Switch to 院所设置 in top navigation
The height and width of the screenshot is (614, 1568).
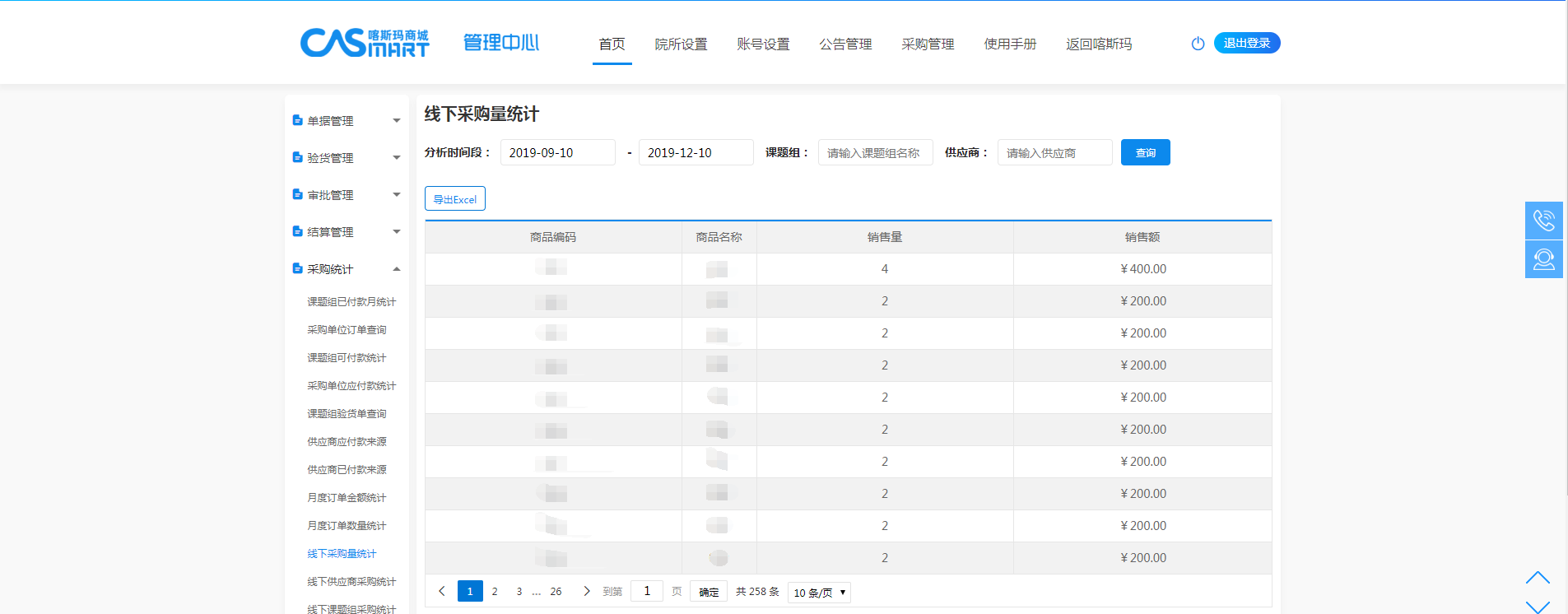pos(681,44)
